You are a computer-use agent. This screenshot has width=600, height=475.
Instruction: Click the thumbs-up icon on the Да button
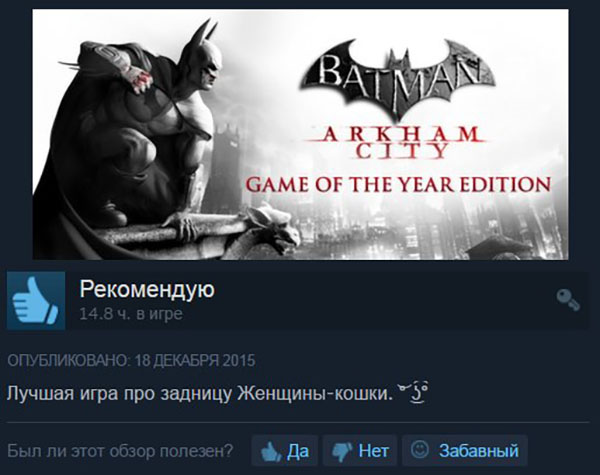click(271, 451)
